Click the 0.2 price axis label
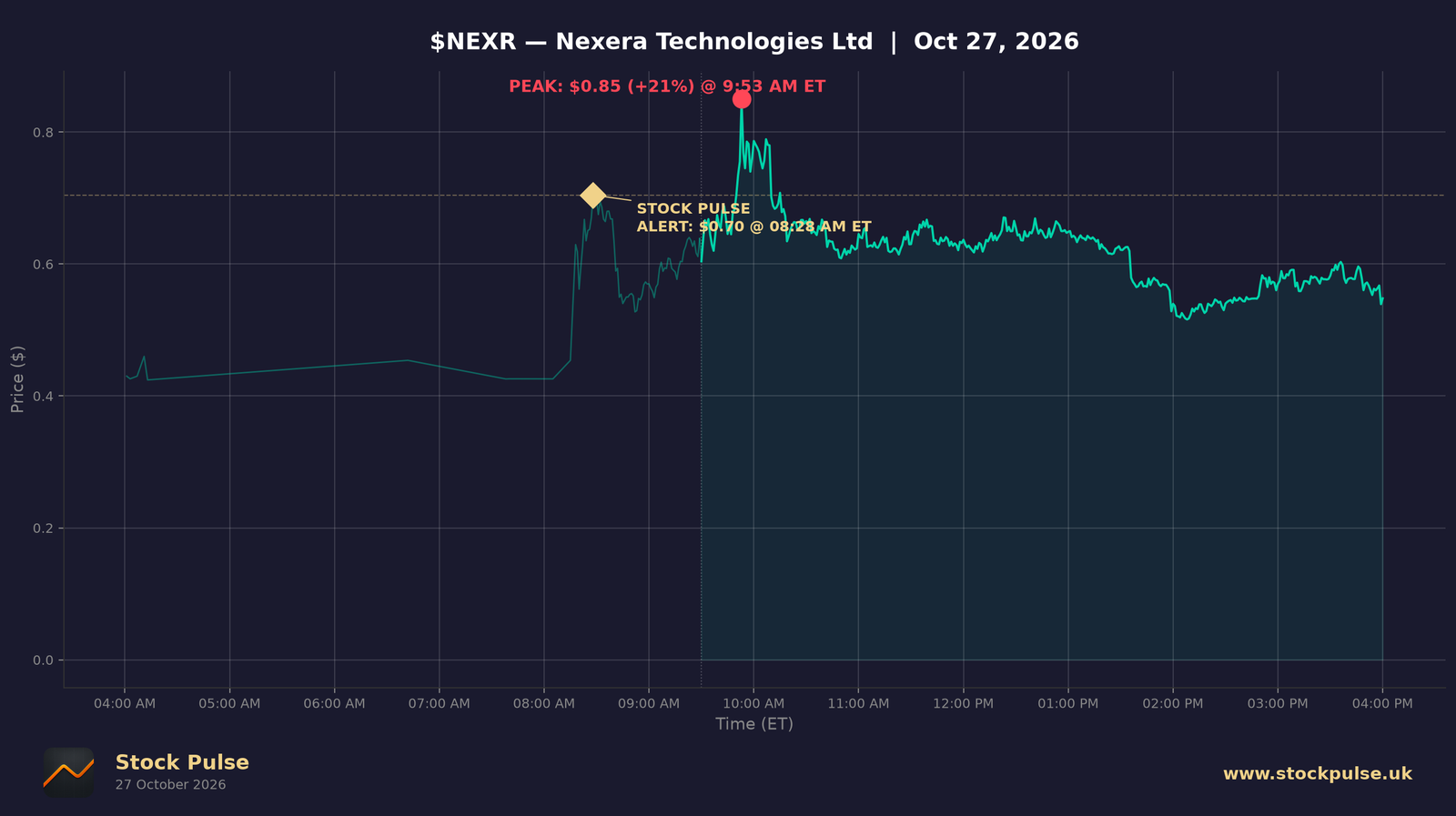 44,528
